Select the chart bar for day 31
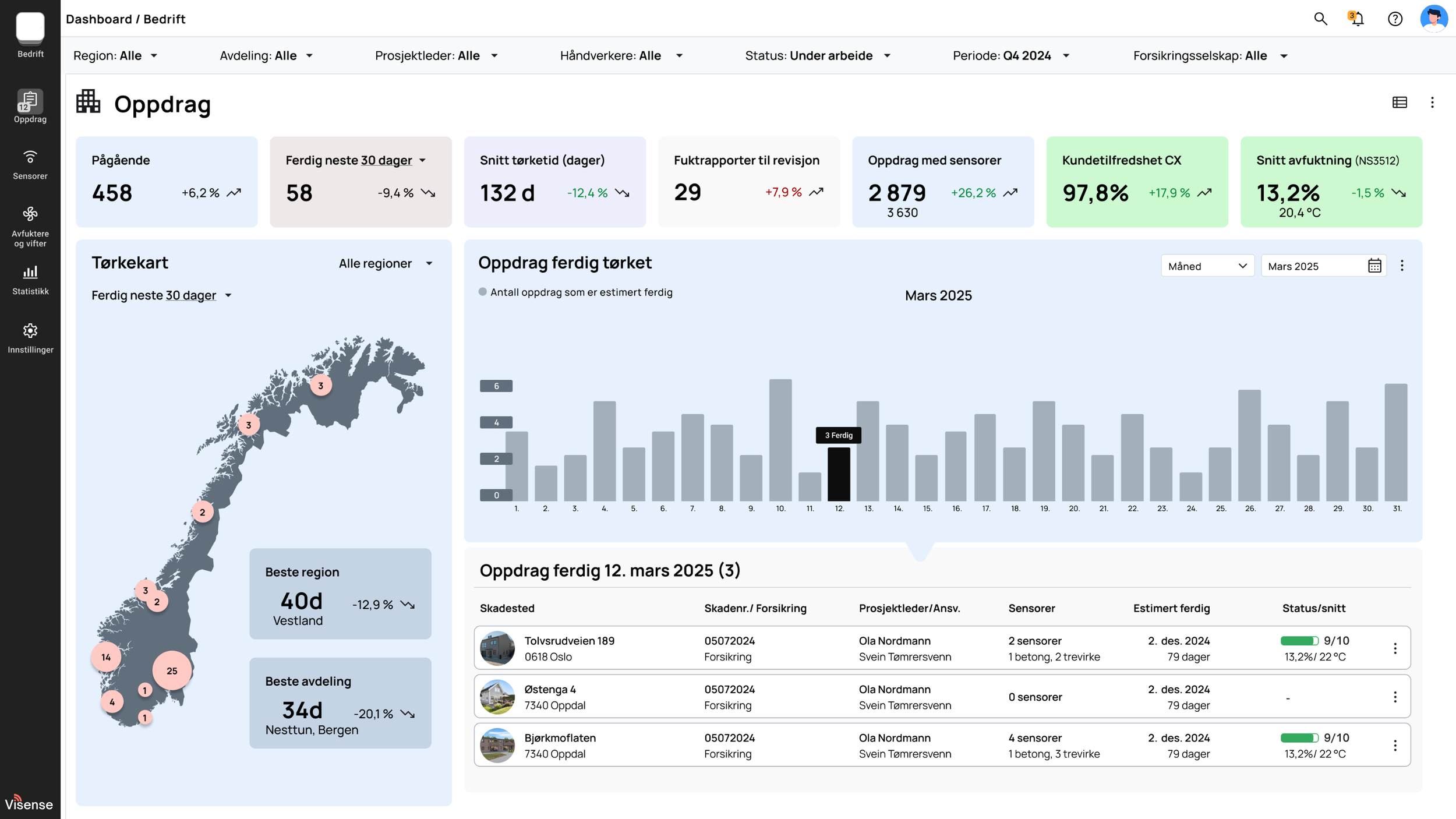The width and height of the screenshot is (1456, 819). pyautogui.click(x=1396, y=442)
